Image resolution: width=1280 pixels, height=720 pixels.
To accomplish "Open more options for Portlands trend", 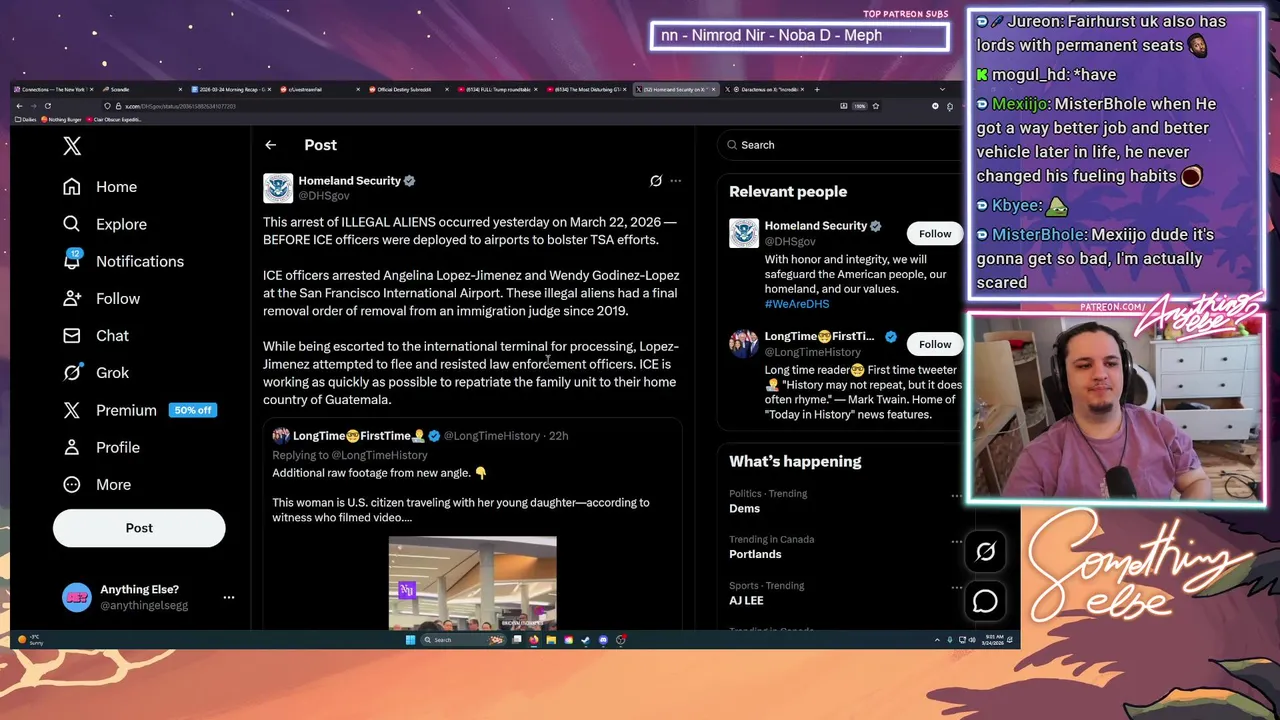I will pos(956,541).
